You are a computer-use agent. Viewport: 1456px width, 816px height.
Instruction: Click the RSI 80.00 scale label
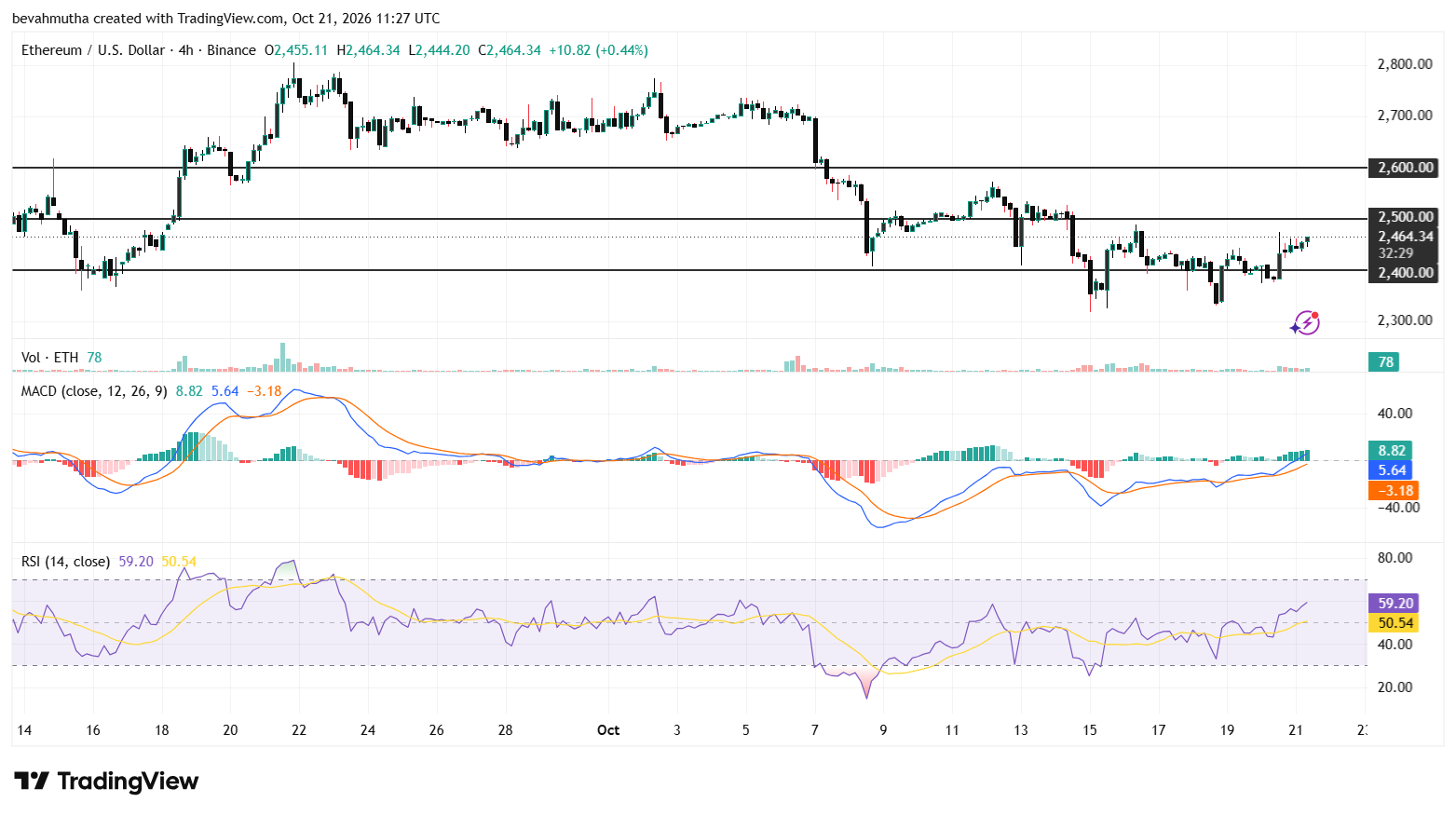point(1395,558)
